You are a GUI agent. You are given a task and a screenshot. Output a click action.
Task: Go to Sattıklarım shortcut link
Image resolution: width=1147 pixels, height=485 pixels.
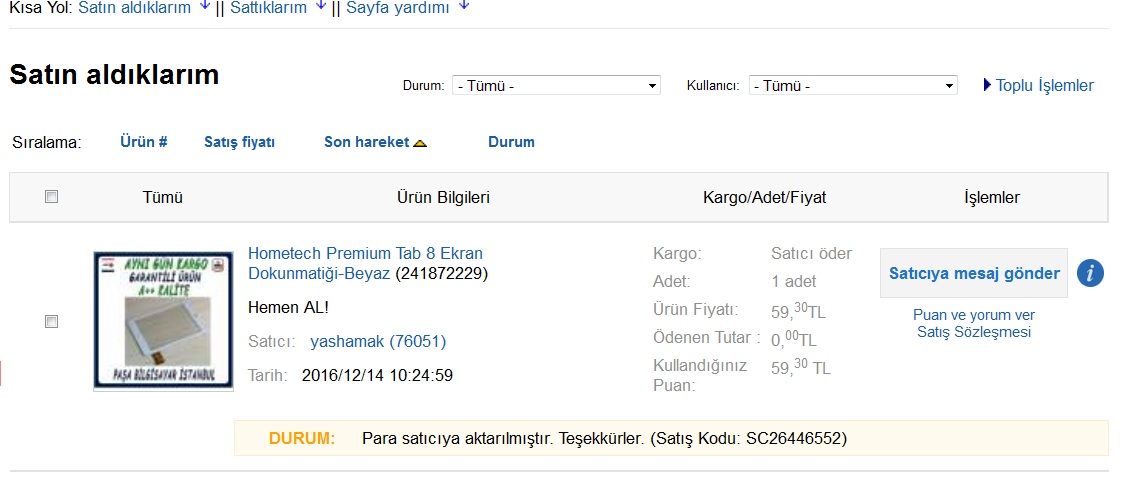click(268, 8)
